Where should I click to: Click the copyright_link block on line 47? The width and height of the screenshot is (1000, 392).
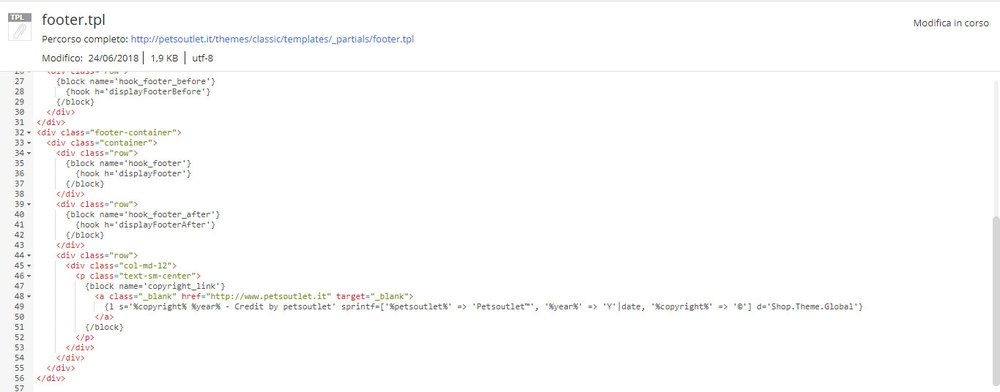pos(155,286)
